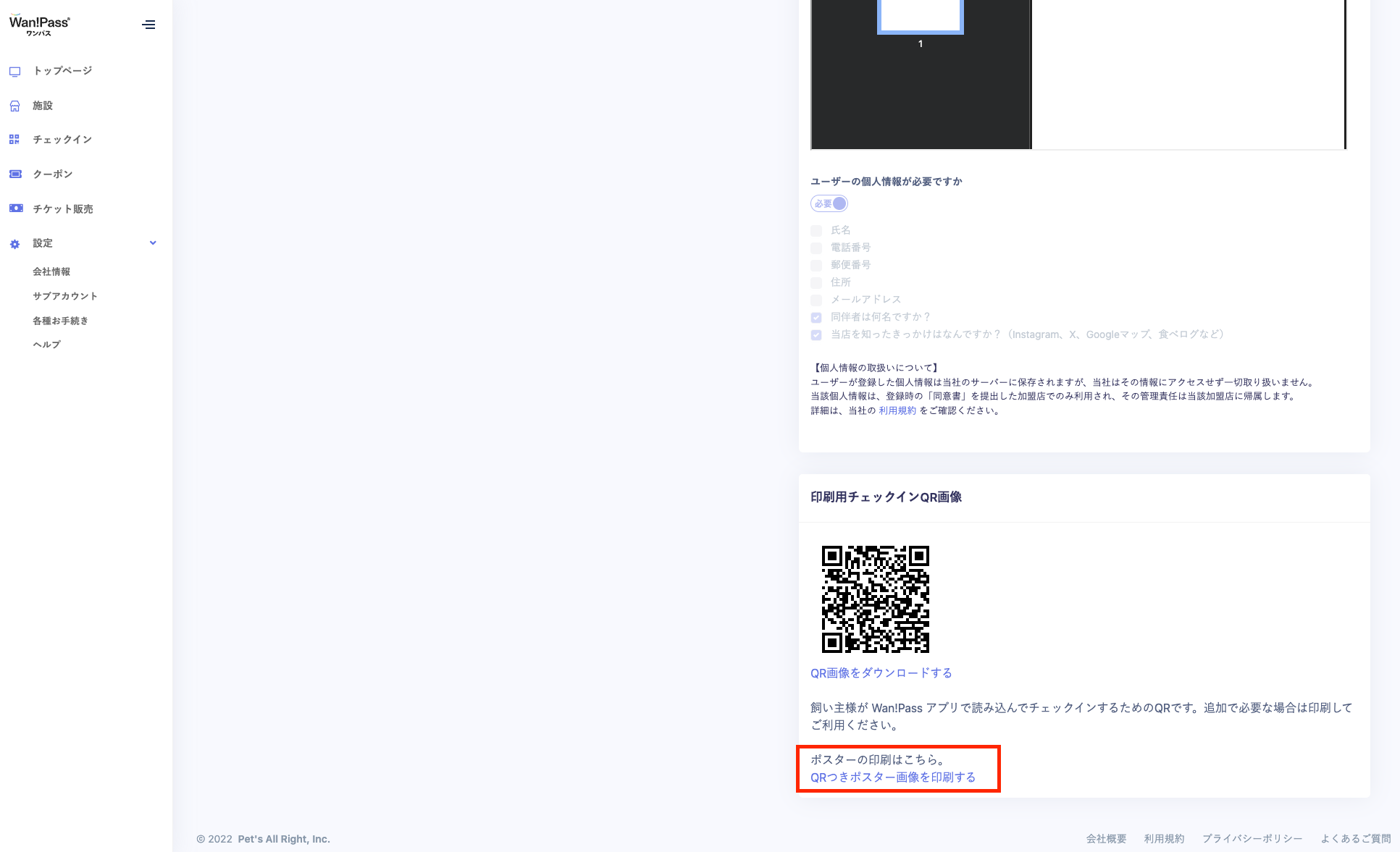Open サブアカウント in the settings submenu

tap(64, 296)
